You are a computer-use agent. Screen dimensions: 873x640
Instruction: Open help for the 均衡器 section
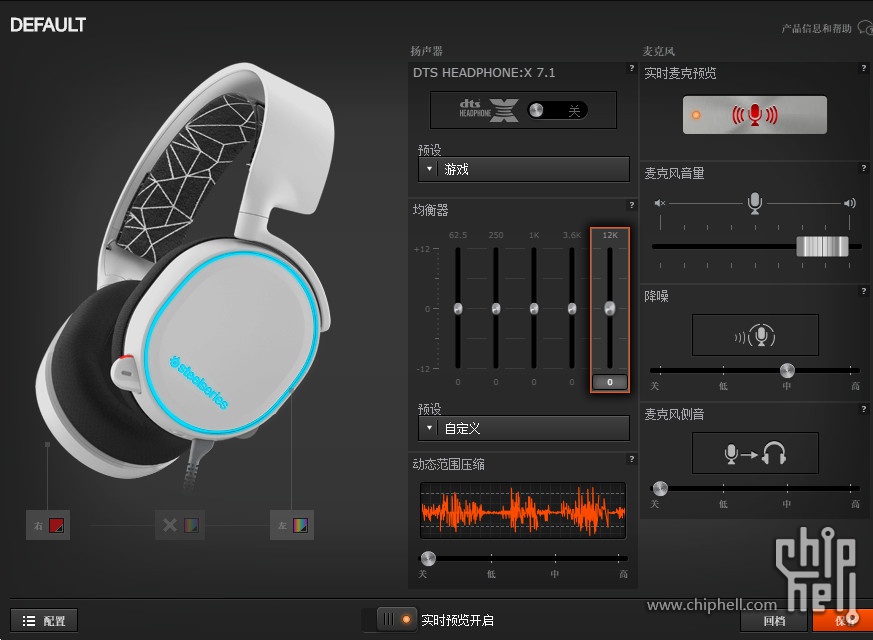tap(631, 205)
